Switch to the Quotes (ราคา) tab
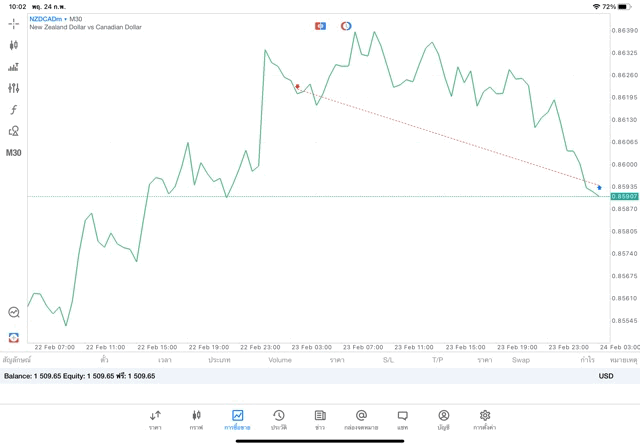Screen dimensions: 640x447 coord(155,419)
